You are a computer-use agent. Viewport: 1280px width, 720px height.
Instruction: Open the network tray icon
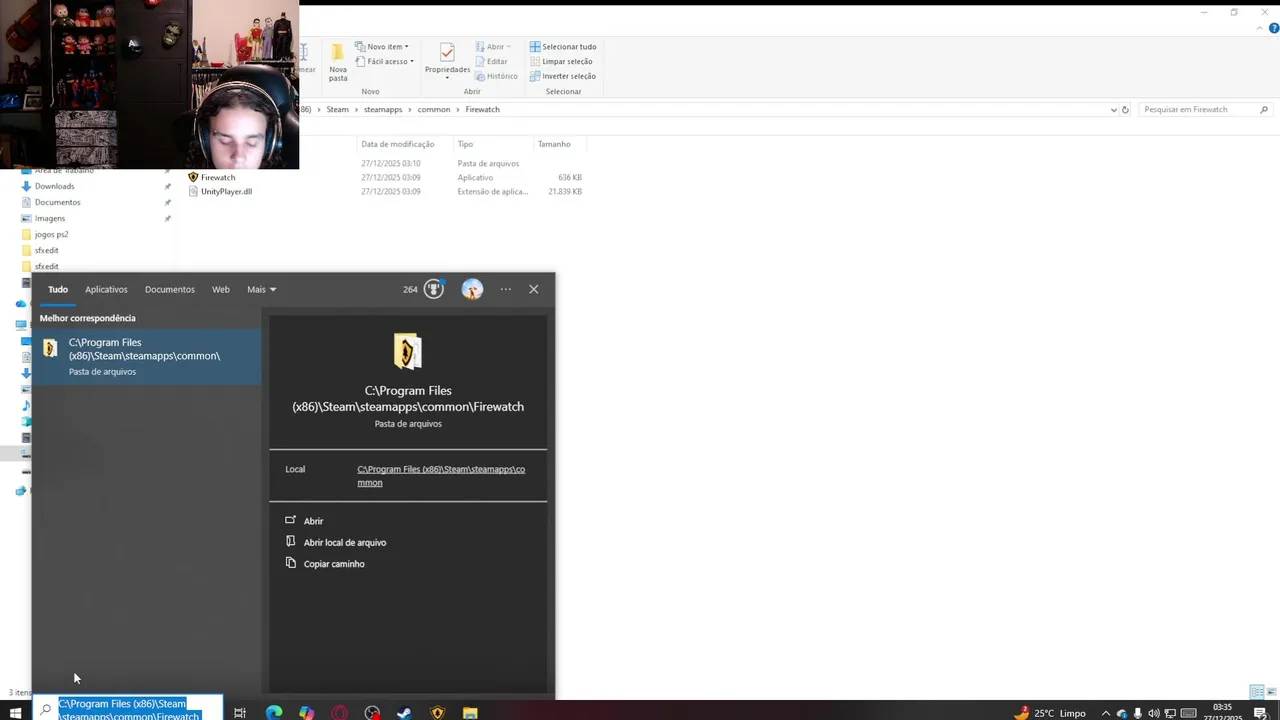[x=1170, y=713]
